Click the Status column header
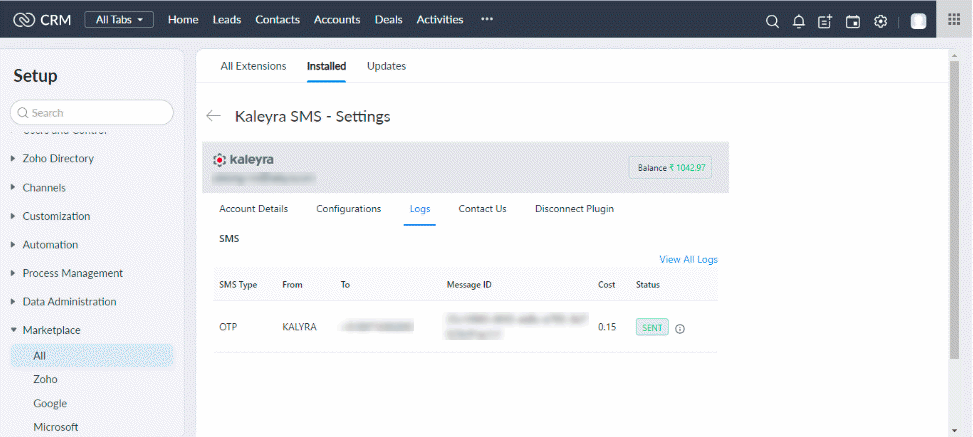973x437 pixels. (648, 285)
